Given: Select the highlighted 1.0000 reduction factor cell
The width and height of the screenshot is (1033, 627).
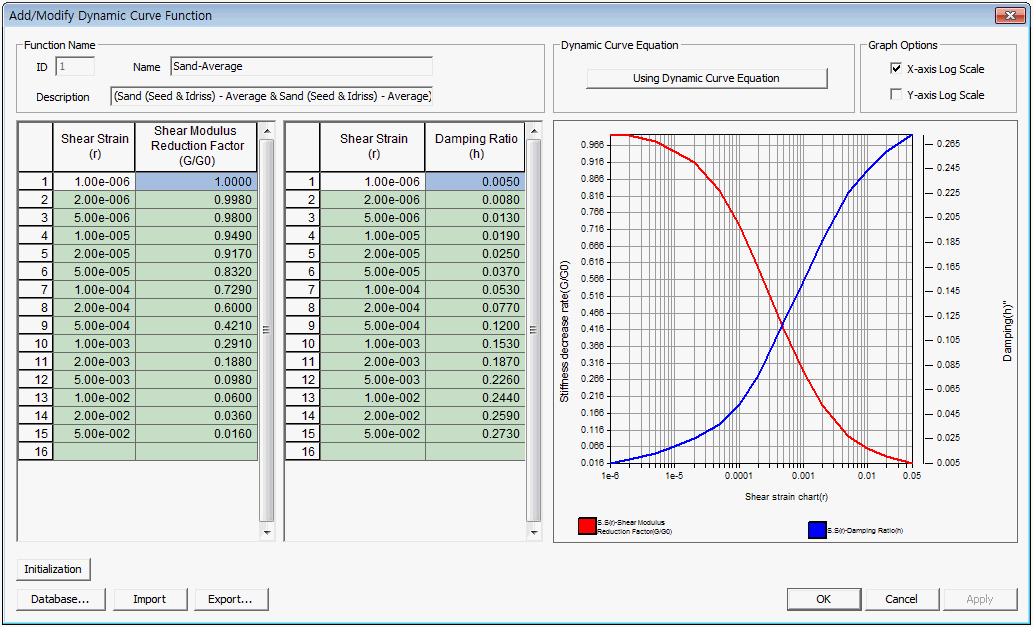Looking at the screenshot, I should (x=196, y=181).
